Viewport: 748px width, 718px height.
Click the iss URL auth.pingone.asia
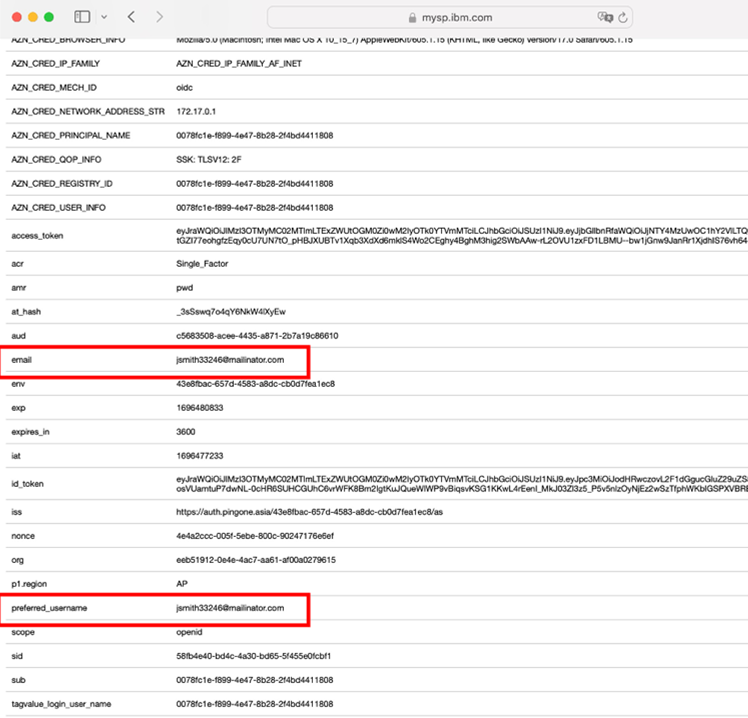(309, 512)
